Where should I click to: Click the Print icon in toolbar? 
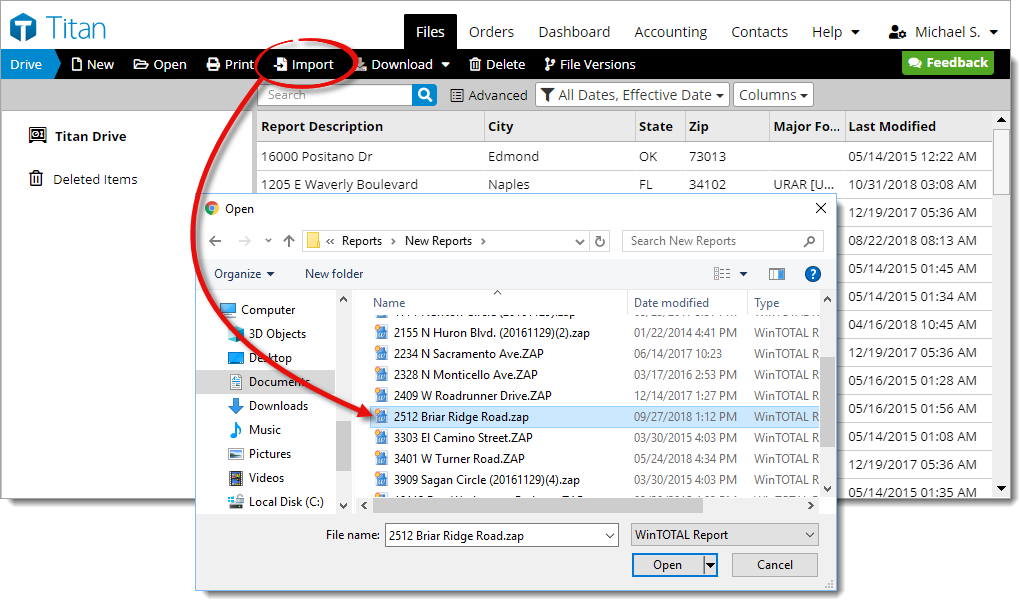click(x=213, y=64)
